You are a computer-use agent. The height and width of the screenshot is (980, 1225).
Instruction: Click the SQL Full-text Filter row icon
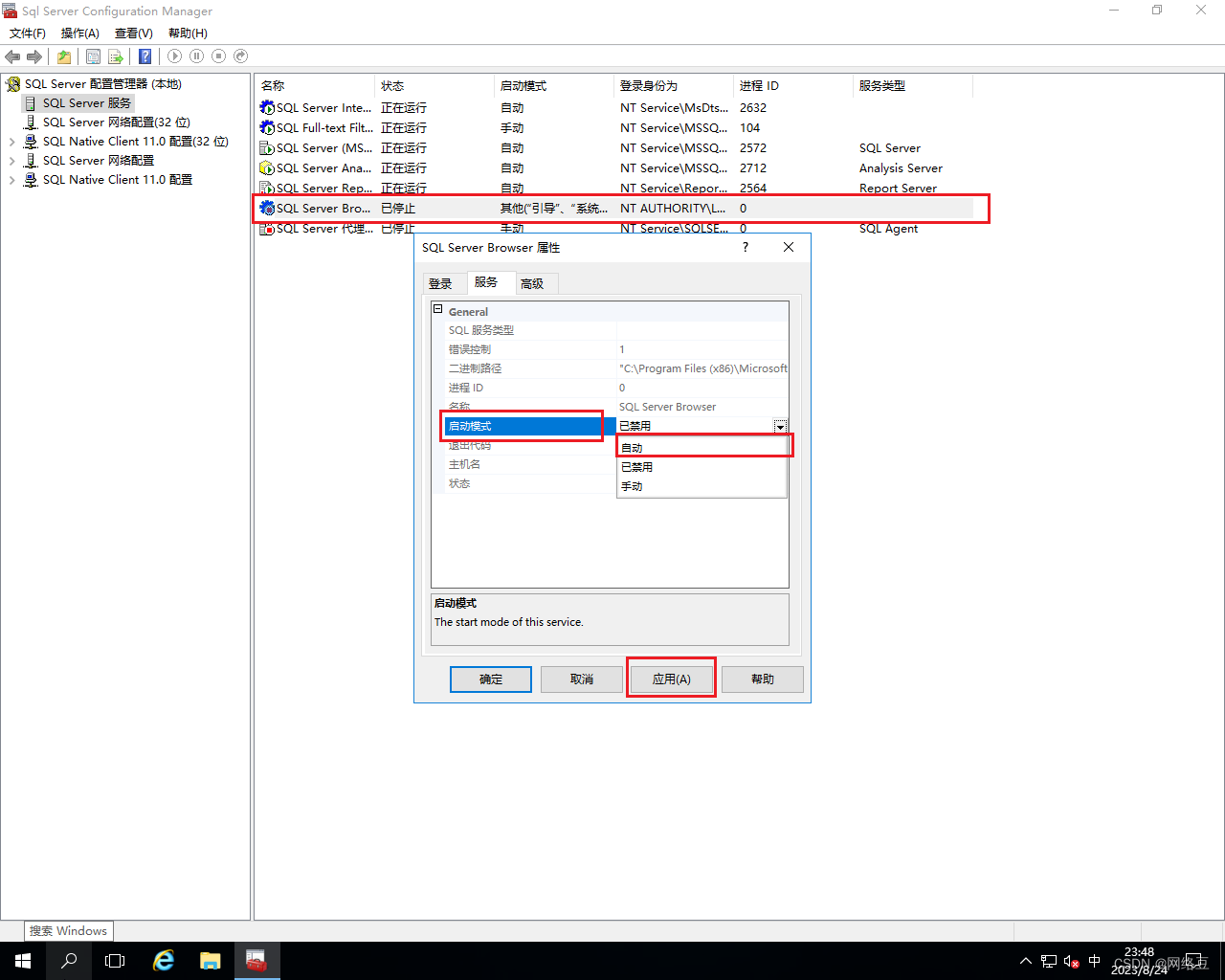[x=267, y=128]
